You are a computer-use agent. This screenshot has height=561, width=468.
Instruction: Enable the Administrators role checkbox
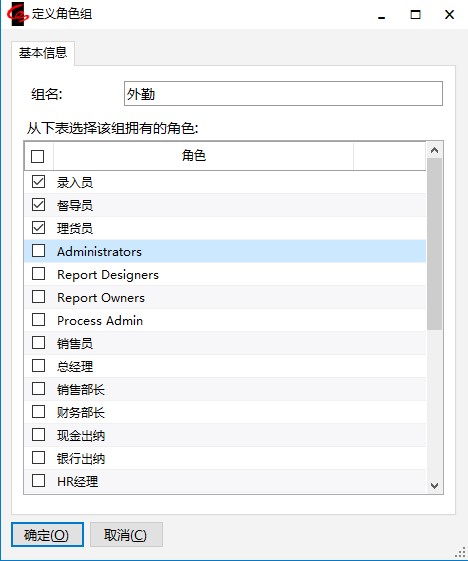(38, 251)
